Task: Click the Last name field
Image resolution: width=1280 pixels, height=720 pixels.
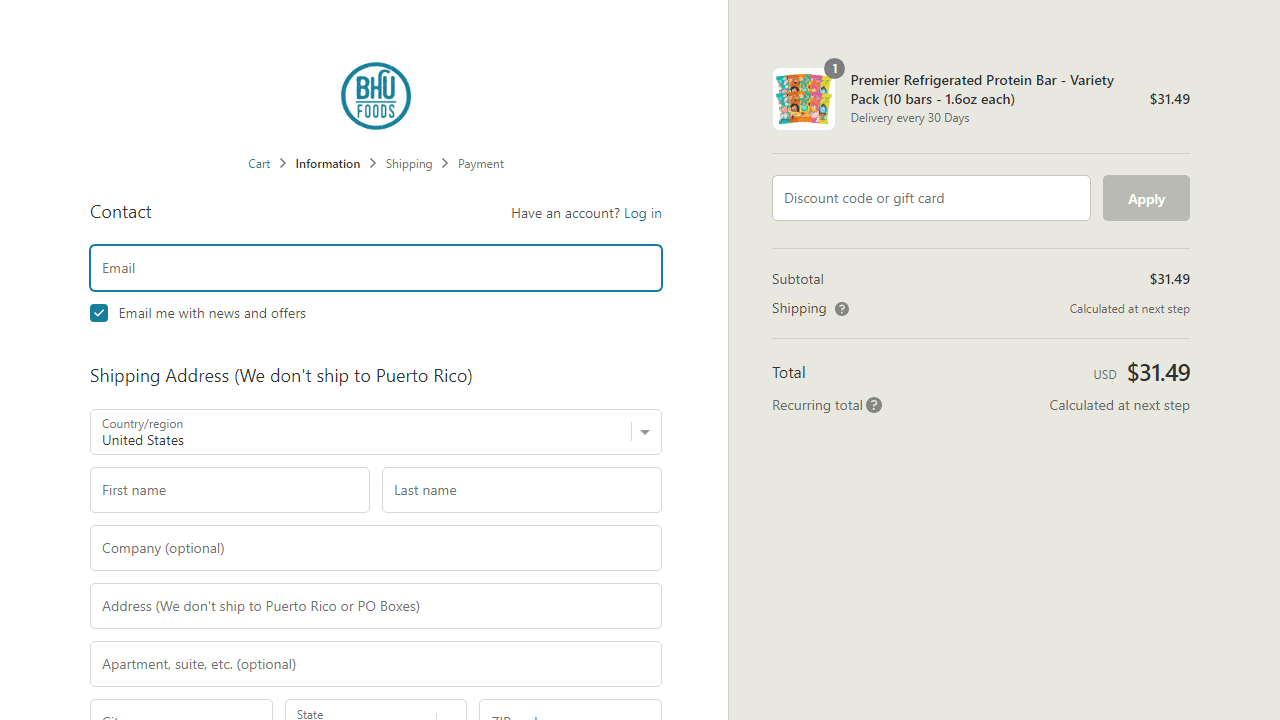Action: [x=521, y=490]
